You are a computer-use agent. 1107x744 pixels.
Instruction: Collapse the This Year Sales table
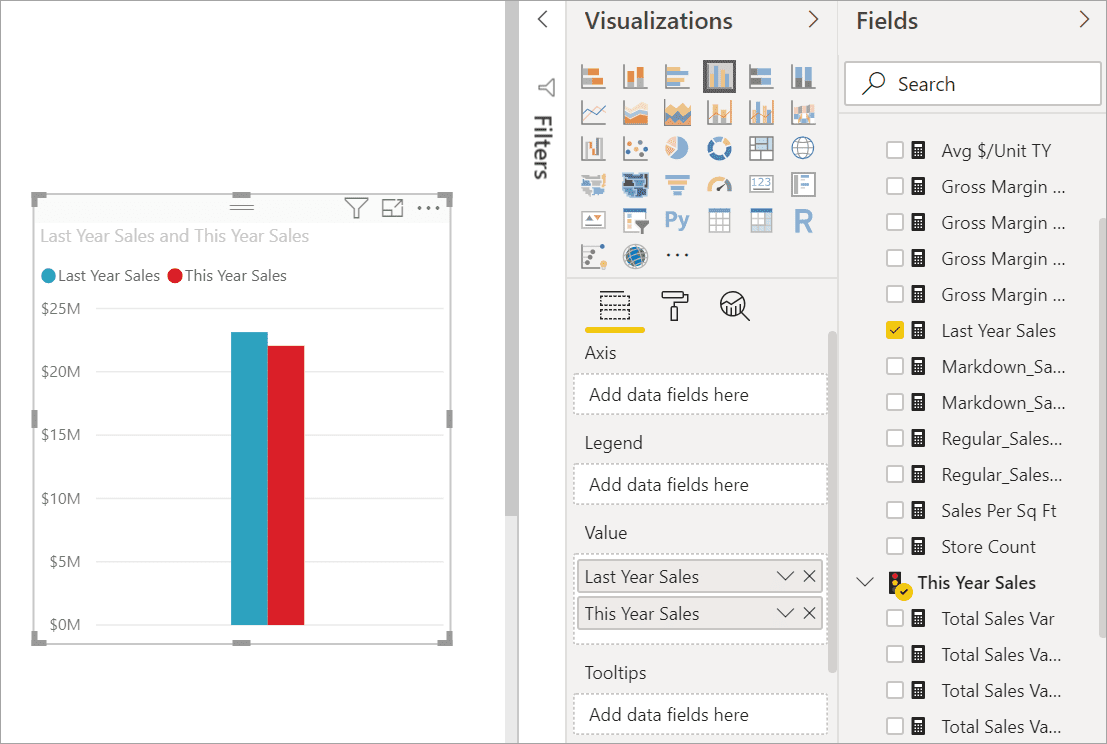864,582
